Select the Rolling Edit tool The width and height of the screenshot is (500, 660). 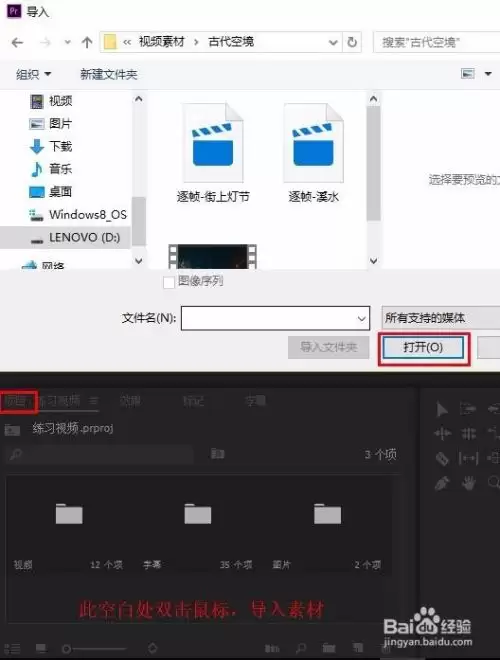click(468, 433)
